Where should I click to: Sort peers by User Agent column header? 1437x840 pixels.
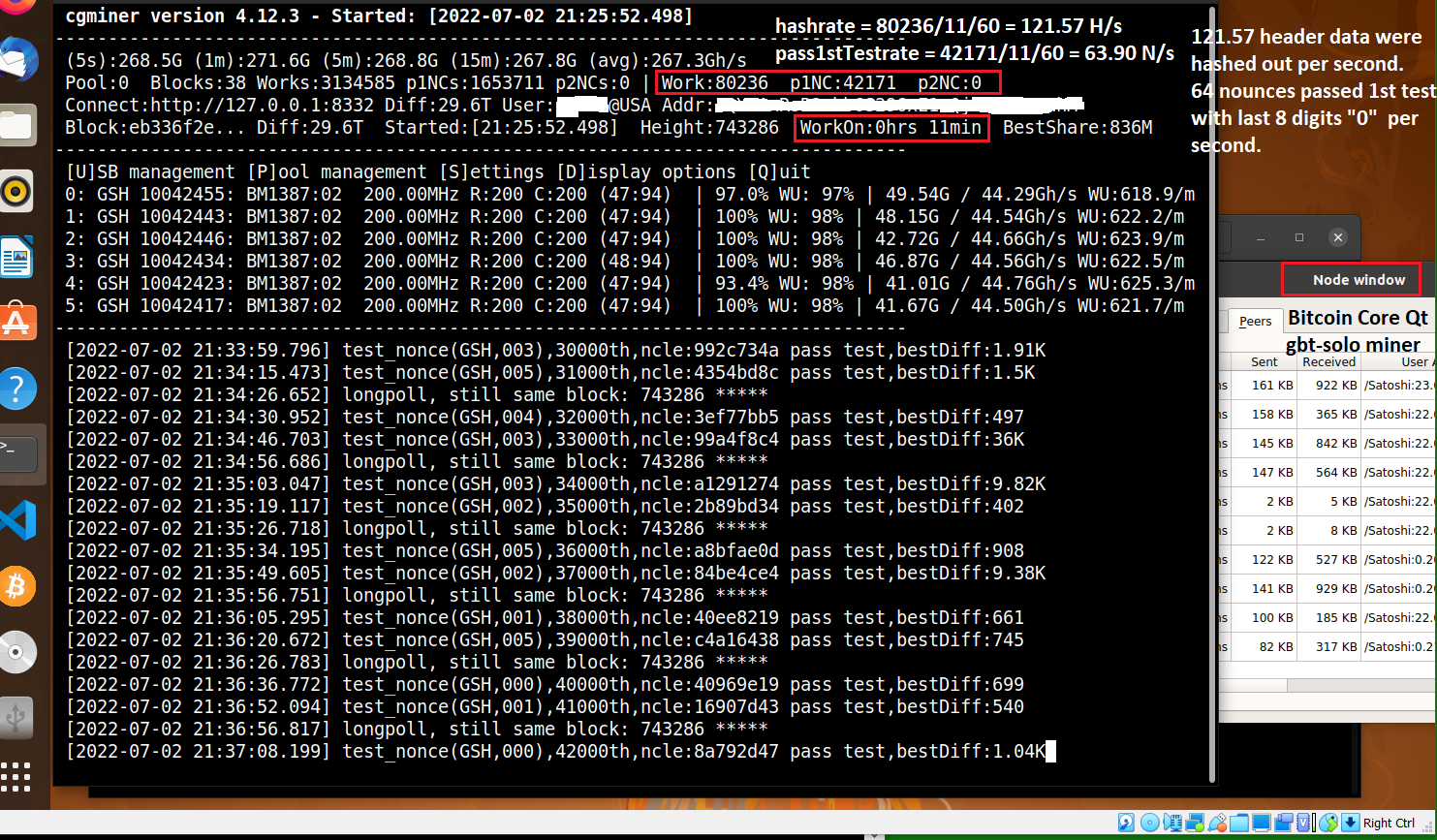[1400, 361]
